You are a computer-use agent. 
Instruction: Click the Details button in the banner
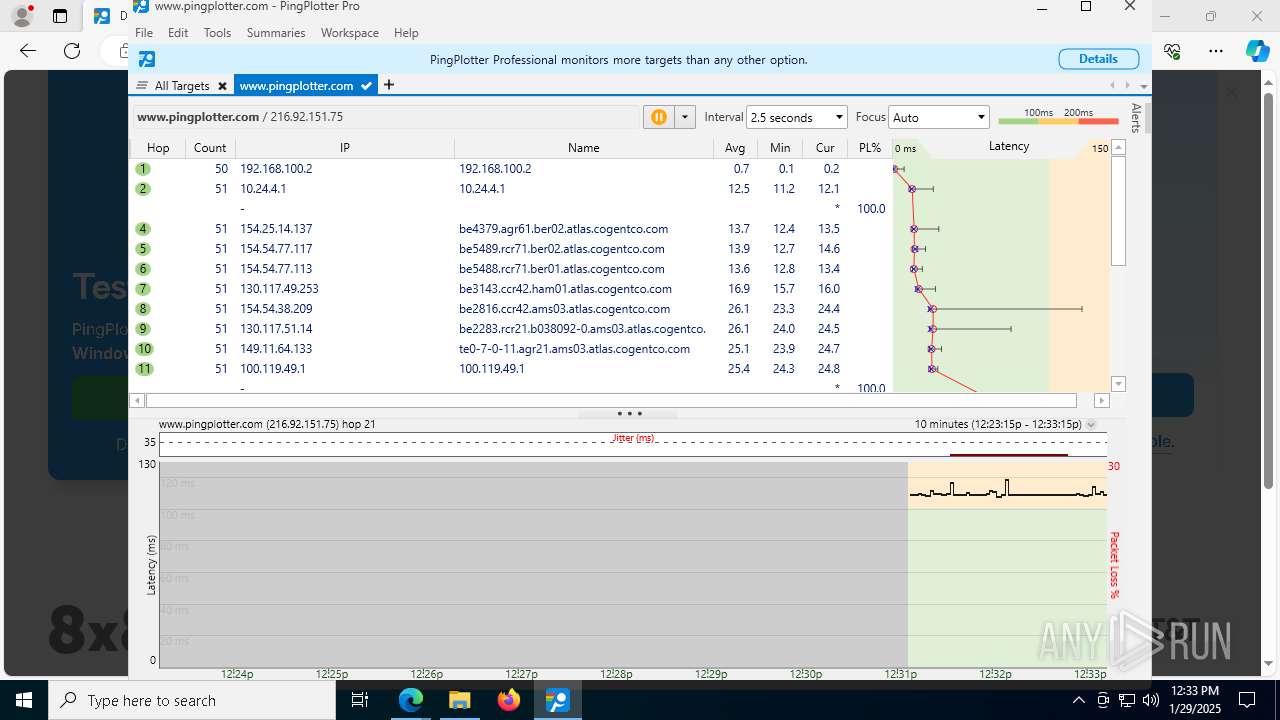[x=1098, y=59]
